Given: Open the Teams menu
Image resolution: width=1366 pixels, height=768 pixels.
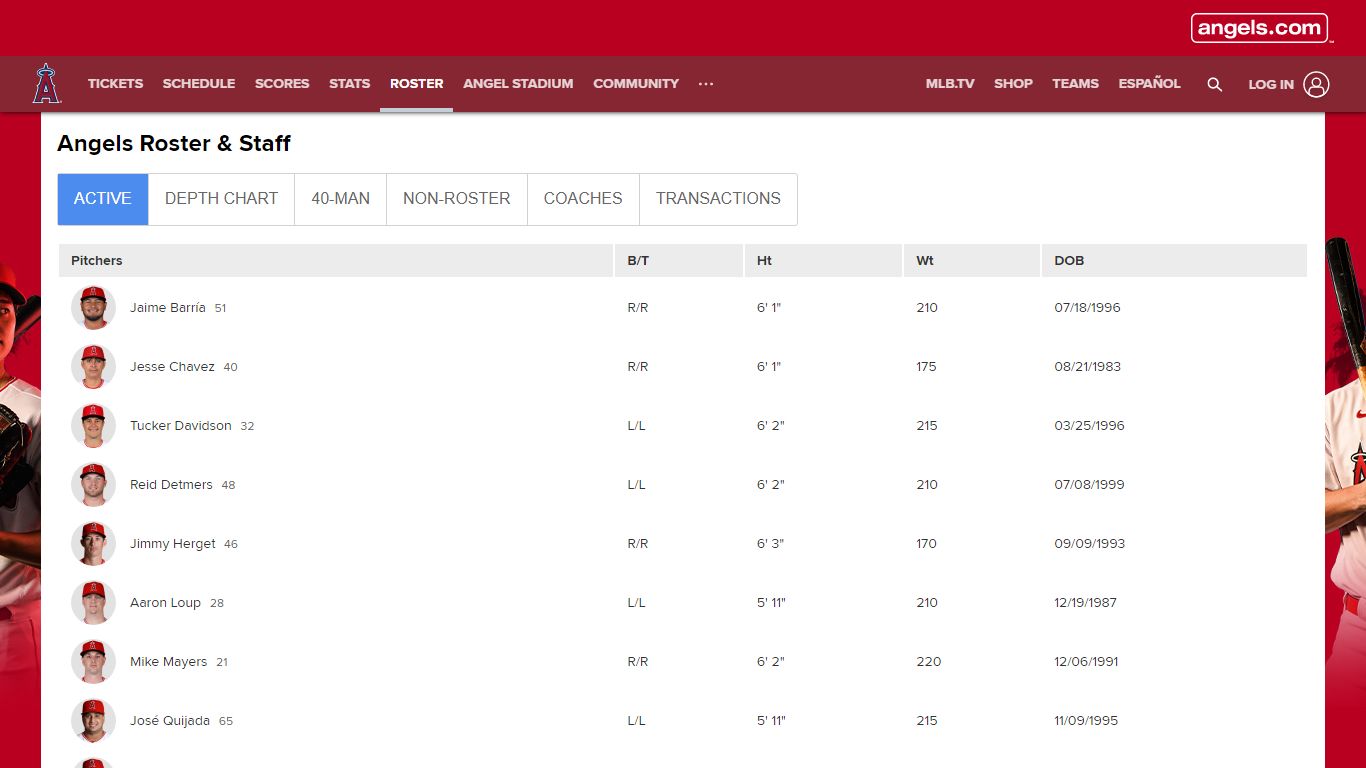Looking at the screenshot, I should tap(1075, 84).
